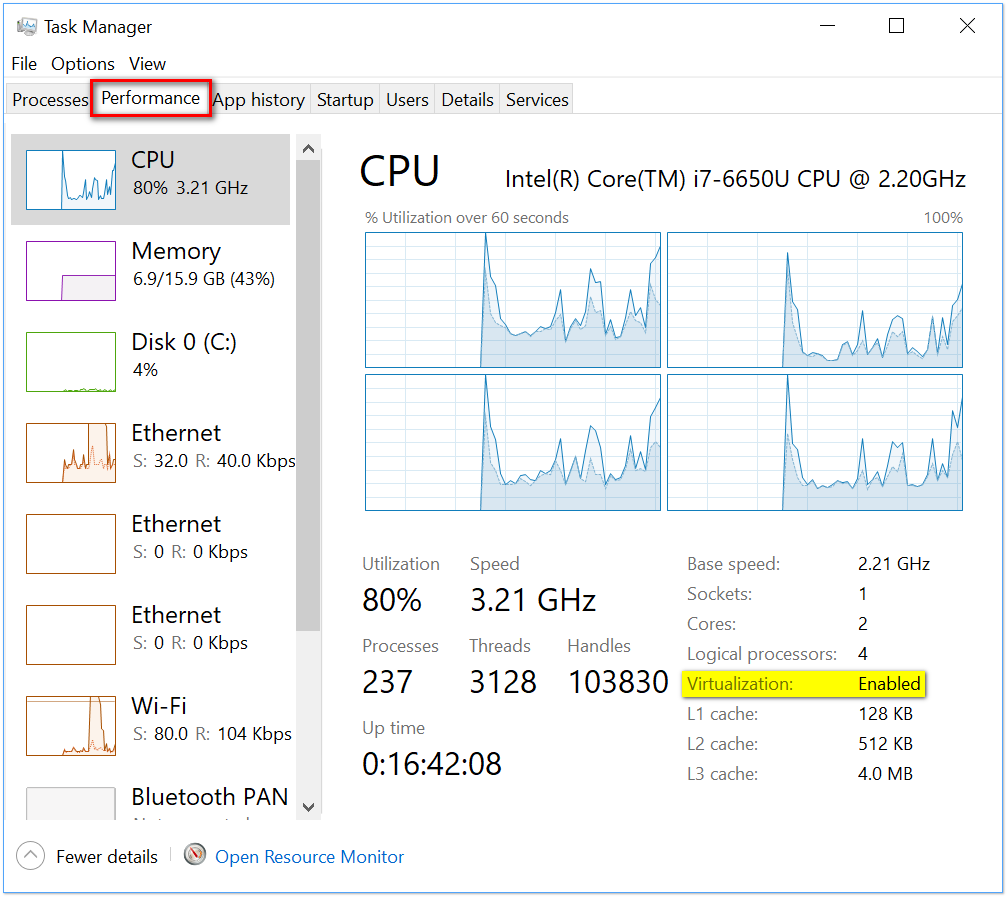
Task: Click the Virtualization: Enabled row
Action: pyautogui.click(x=803, y=684)
